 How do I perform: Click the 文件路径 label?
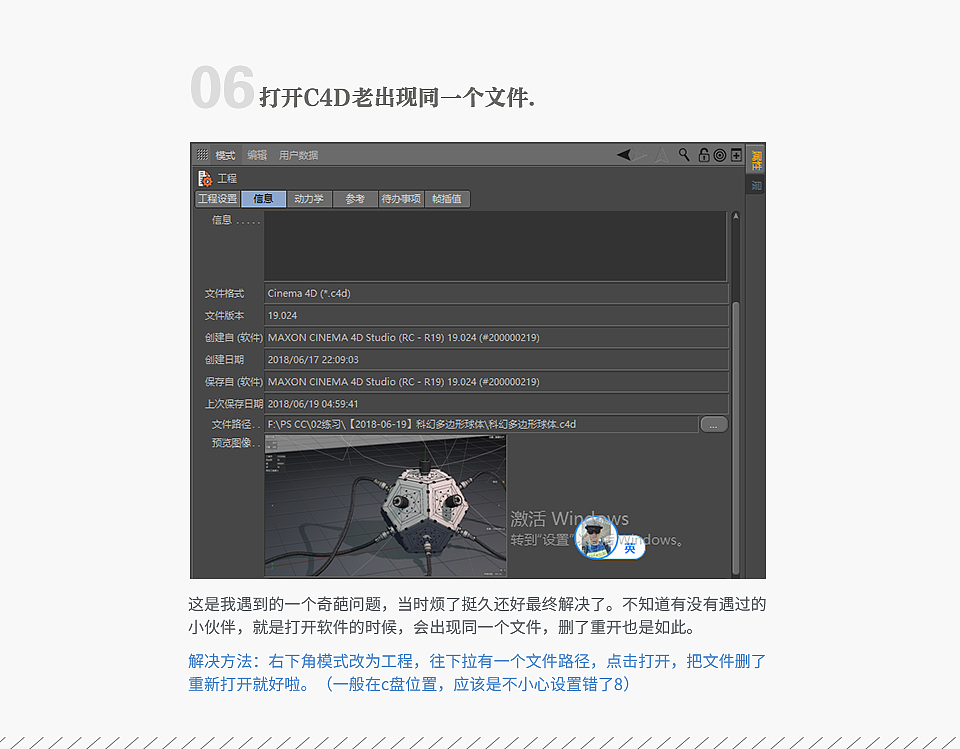(231, 424)
